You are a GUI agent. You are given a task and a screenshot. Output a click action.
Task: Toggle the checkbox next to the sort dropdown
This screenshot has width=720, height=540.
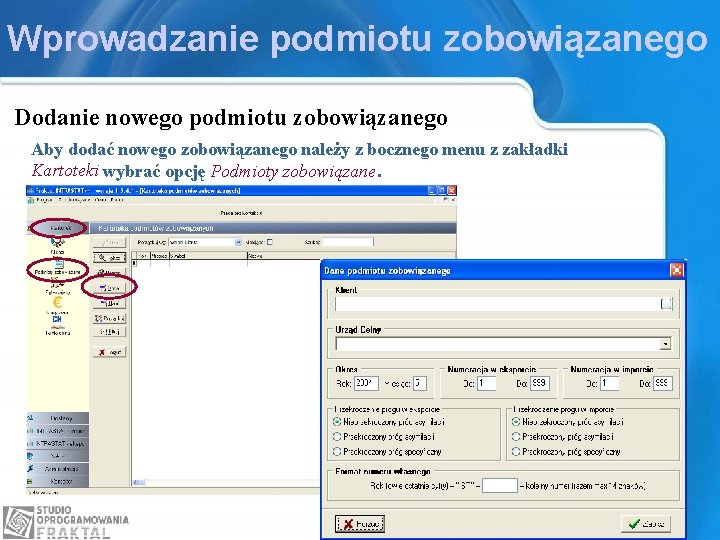(x=270, y=242)
